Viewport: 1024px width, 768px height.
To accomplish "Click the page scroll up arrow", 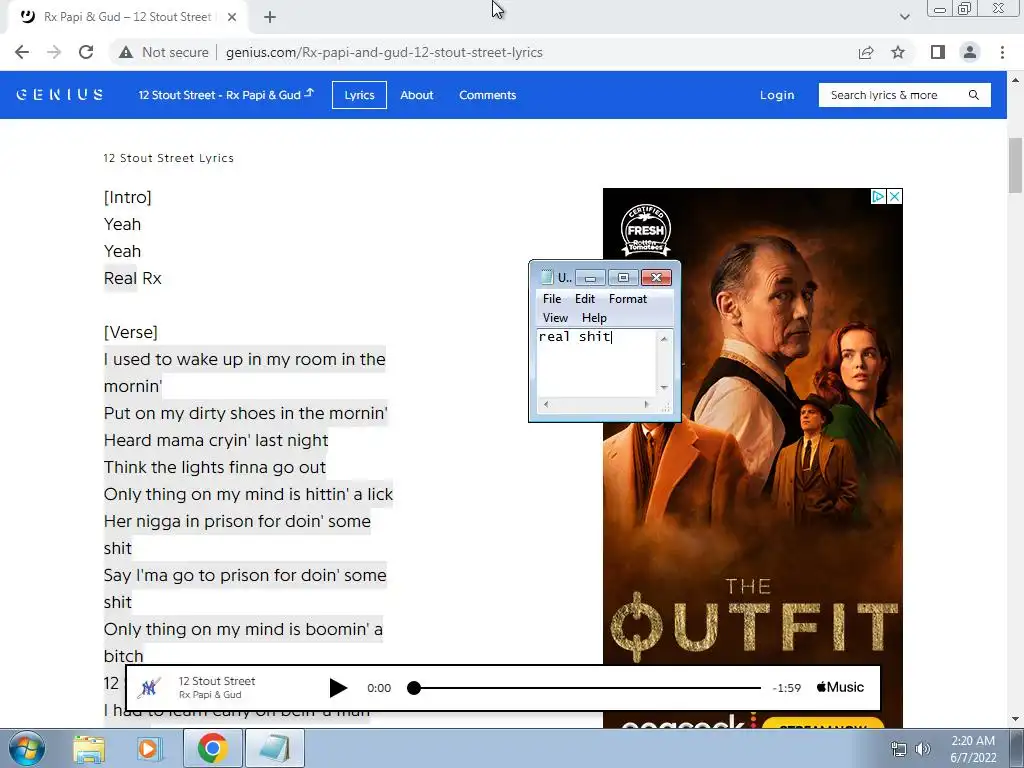I will tap(1015, 80).
